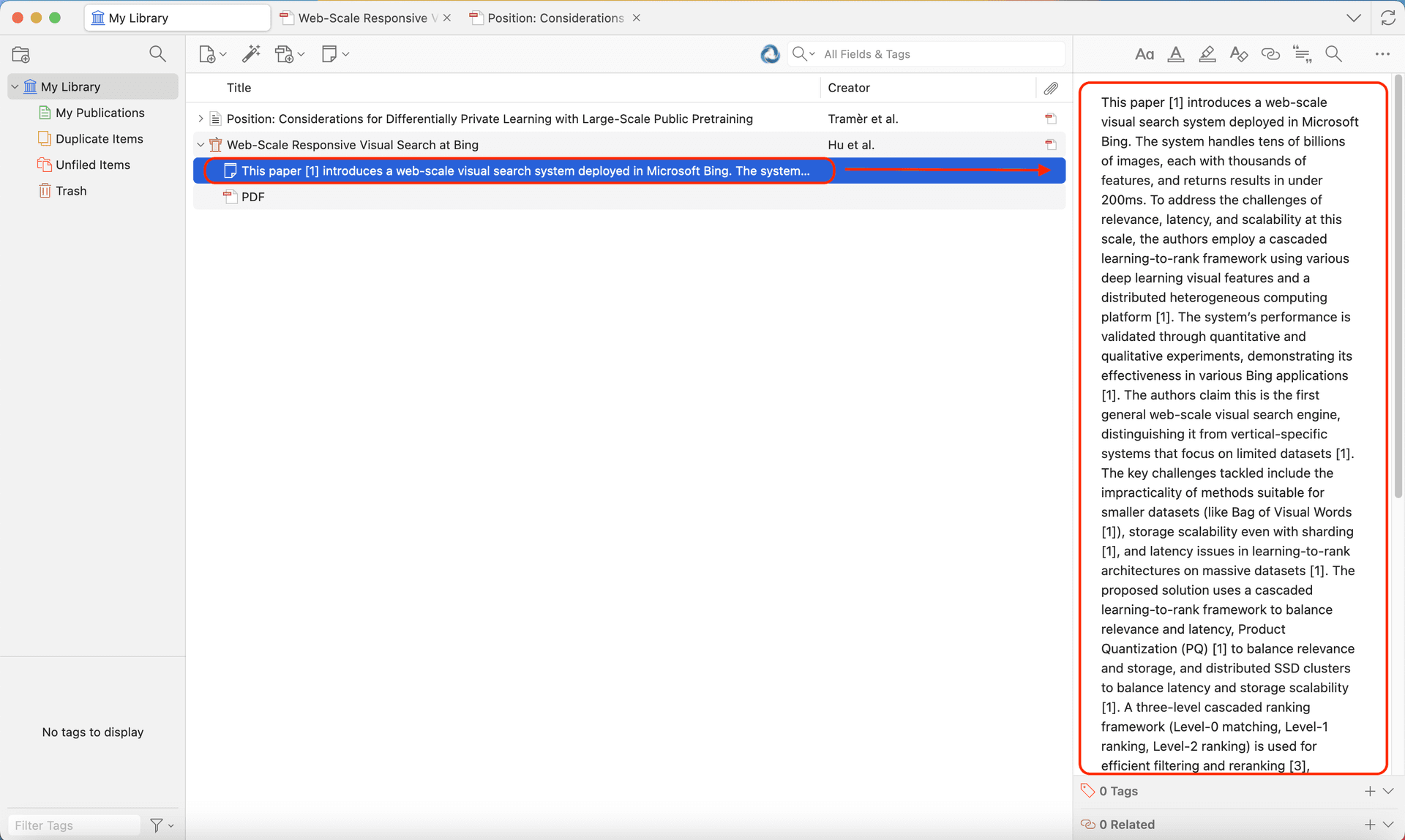Switch to the Position: Considerations tab
1405x840 pixels.
click(555, 18)
